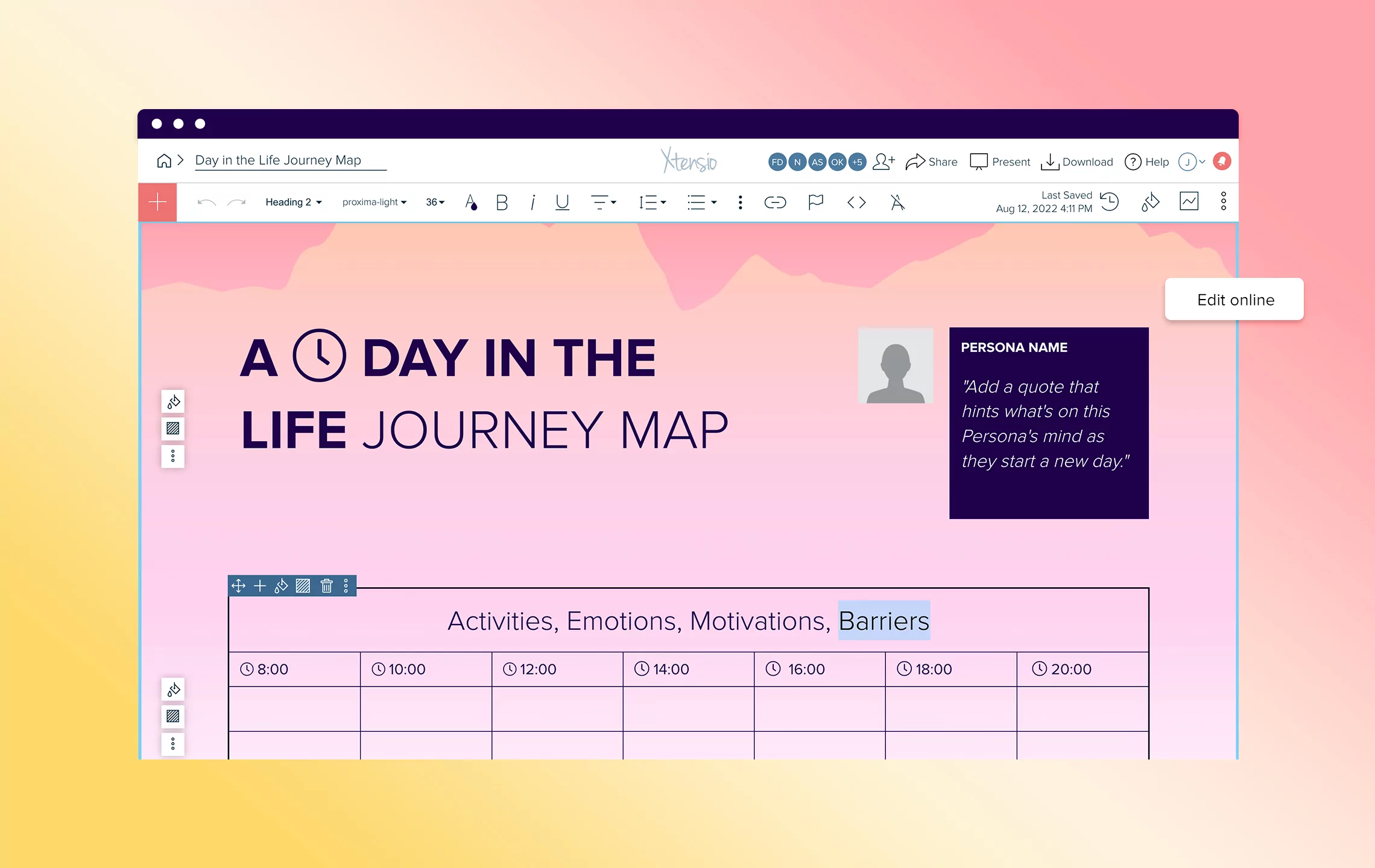Image resolution: width=1375 pixels, height=868 pixels.
Task: Open the Help menu
Action: click(1146, 161)
